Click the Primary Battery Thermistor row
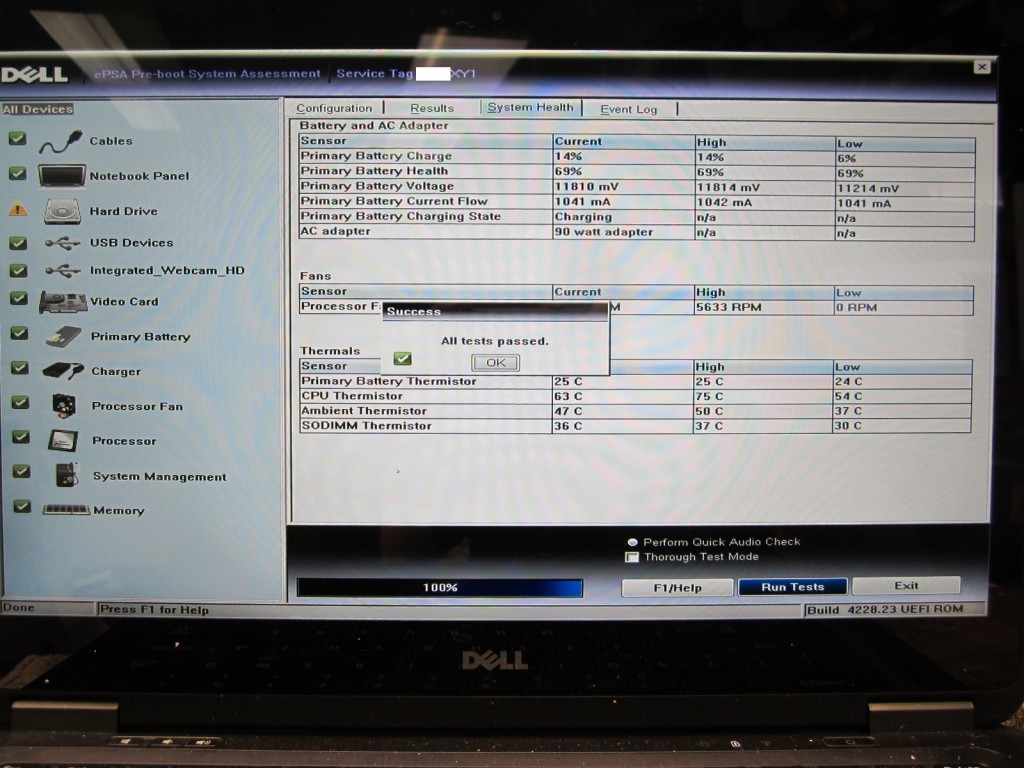Image resolution: width=1024 pixels, height=768 pixels. coord(635,381)
